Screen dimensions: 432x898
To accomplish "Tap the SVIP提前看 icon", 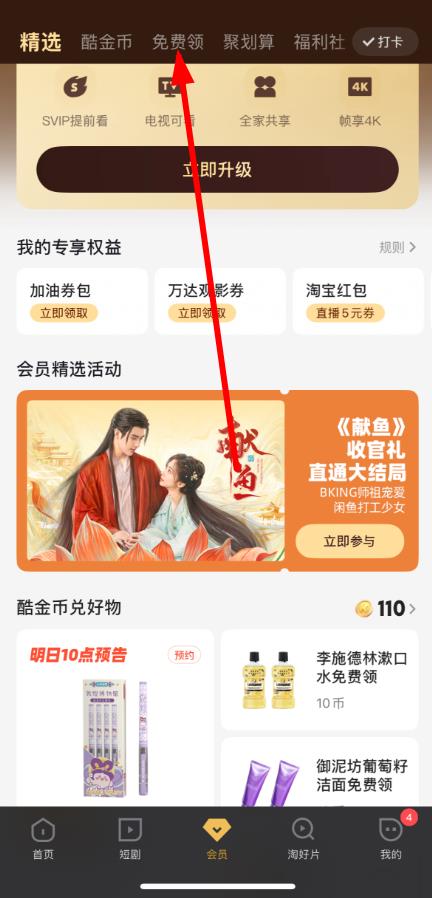I will point(74,87).
